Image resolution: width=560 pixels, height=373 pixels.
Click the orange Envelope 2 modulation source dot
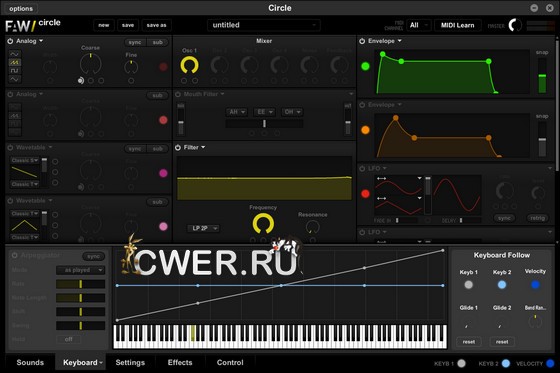click(x=365, y=130)
